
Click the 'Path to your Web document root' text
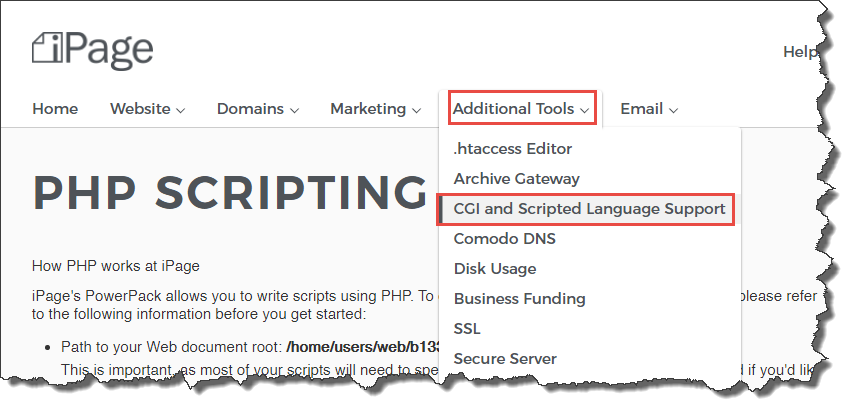click(x=172, y=347)
